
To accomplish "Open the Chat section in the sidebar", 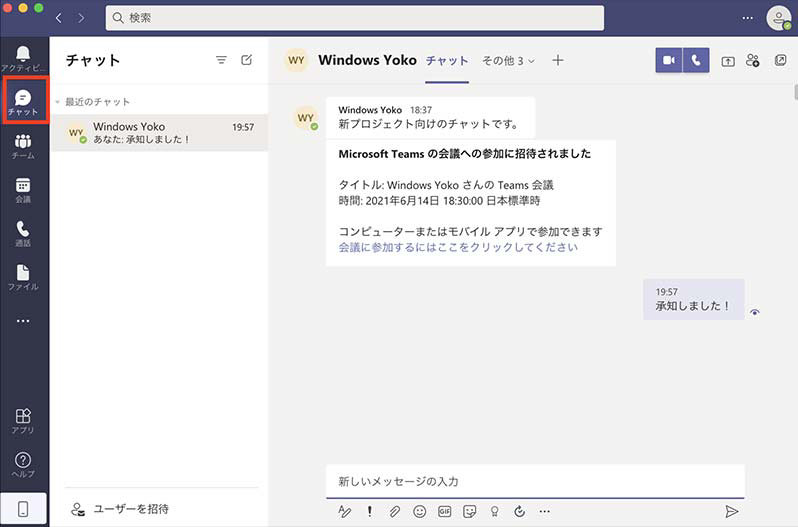I will coord(24,102).
